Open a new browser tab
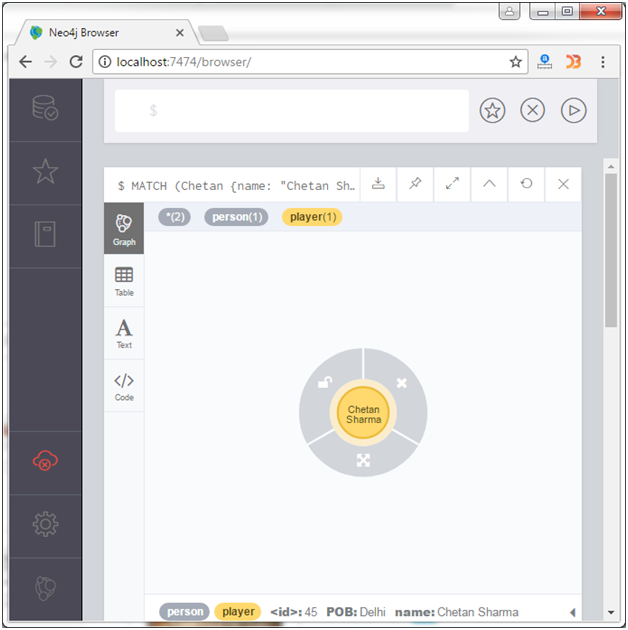 pyautogui.click(x=213, y=33)
